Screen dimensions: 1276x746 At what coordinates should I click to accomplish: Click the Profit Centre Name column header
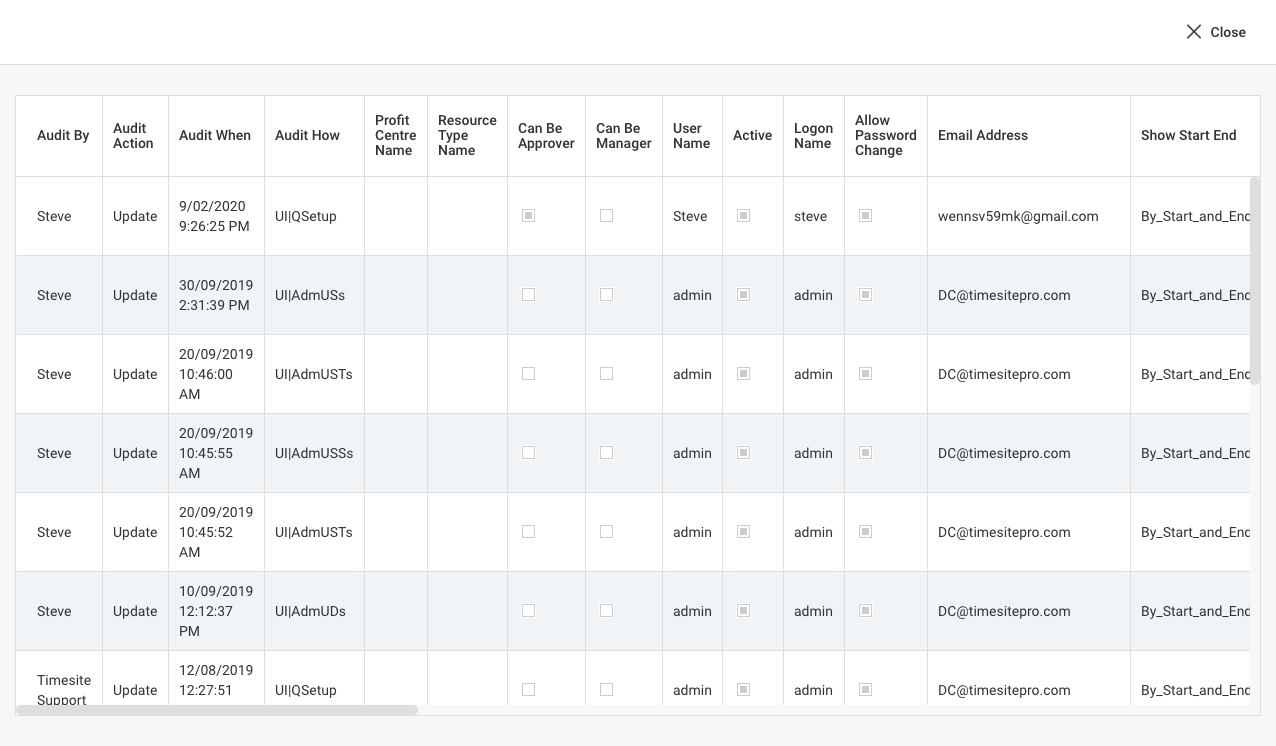tap(394, 135)
